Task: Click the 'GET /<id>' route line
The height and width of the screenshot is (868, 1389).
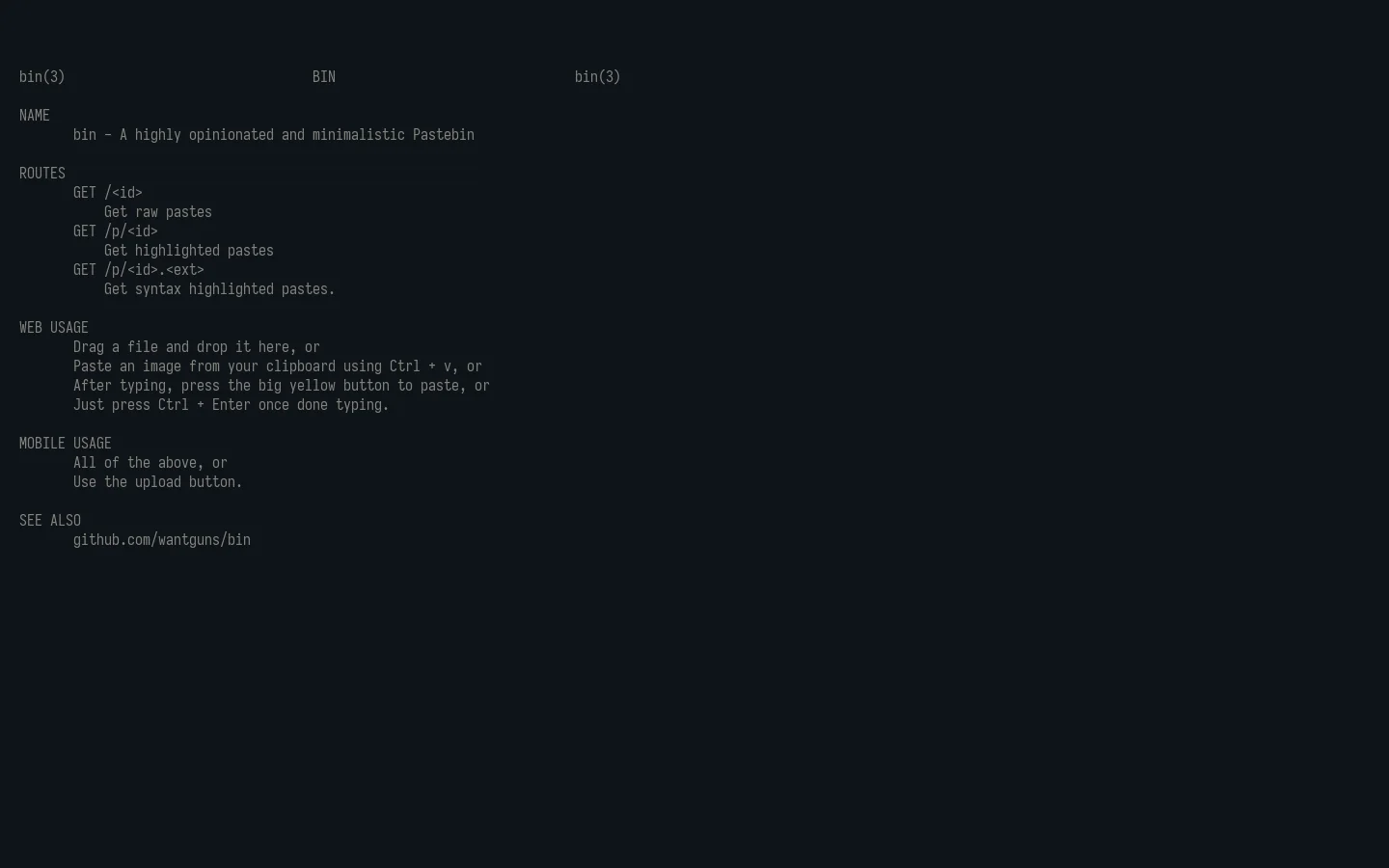Action: 108,193
